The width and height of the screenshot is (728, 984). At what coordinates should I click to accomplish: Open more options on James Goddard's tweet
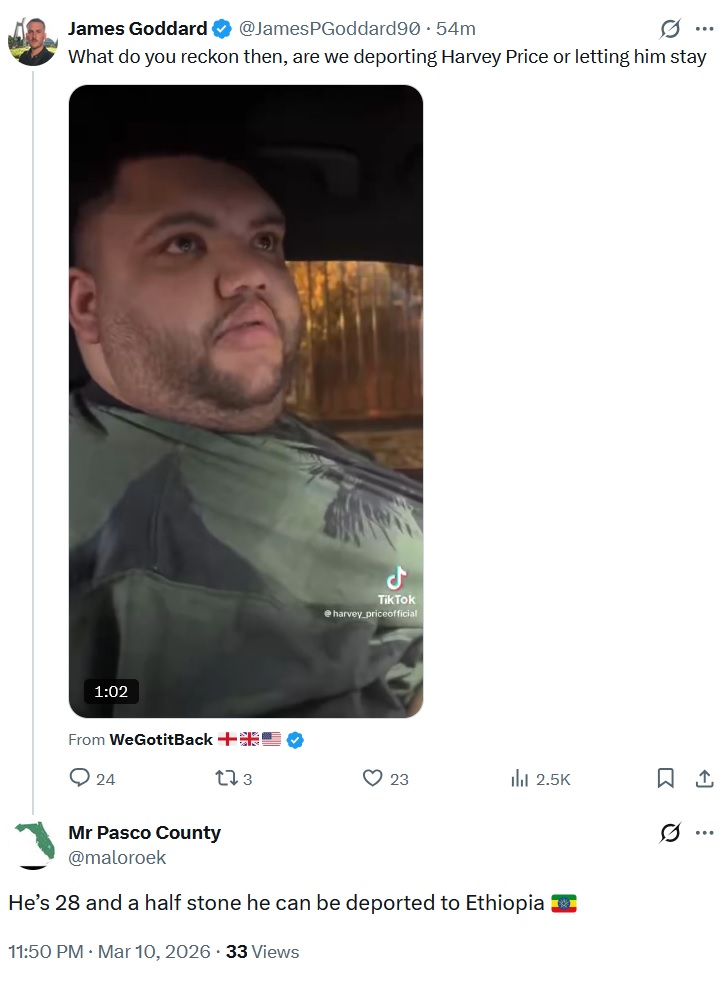[x=705, y=28]
